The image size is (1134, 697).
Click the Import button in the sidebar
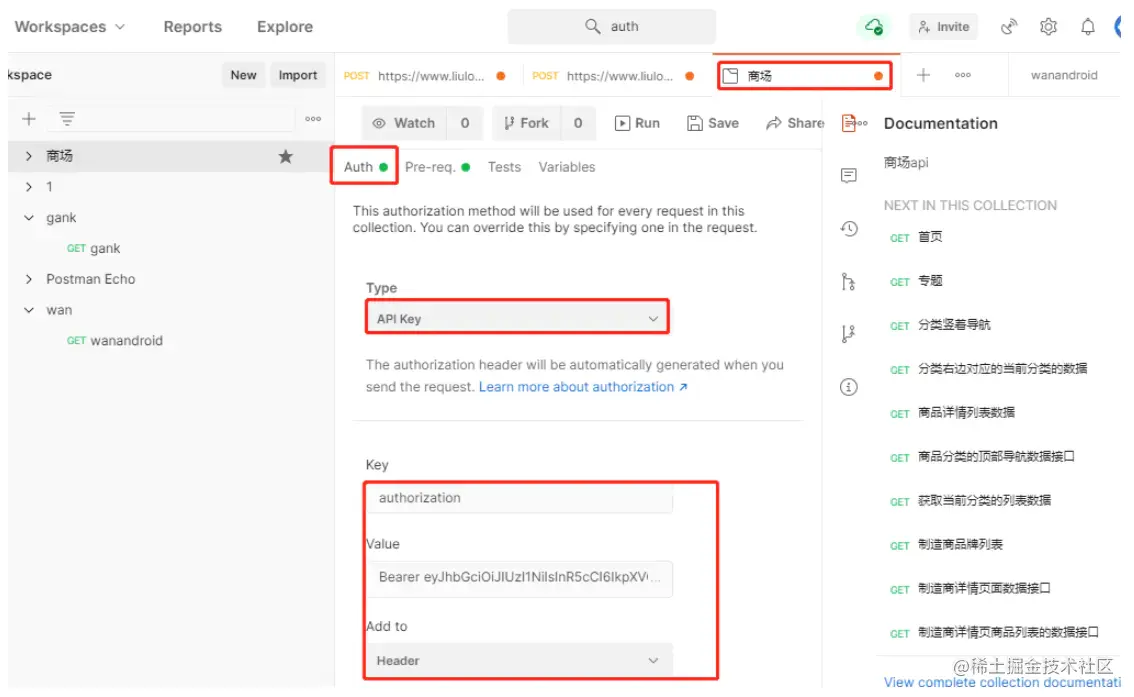297,75
